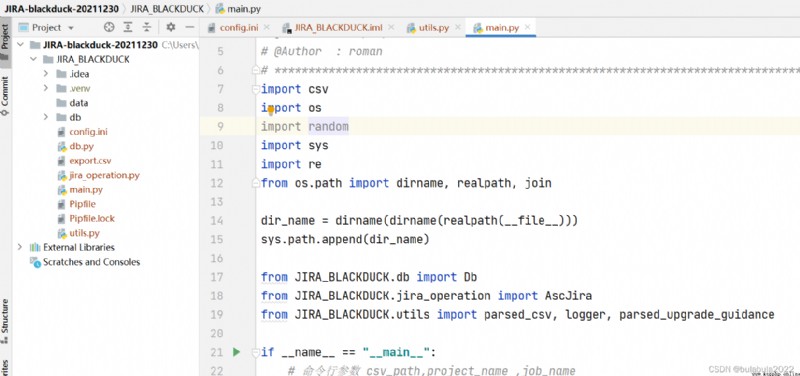Image resolution: width=800 pixels, height=376 pixels.
Task: Click main.py breadcrumb in navigation bar
Action: pos(237,9)
